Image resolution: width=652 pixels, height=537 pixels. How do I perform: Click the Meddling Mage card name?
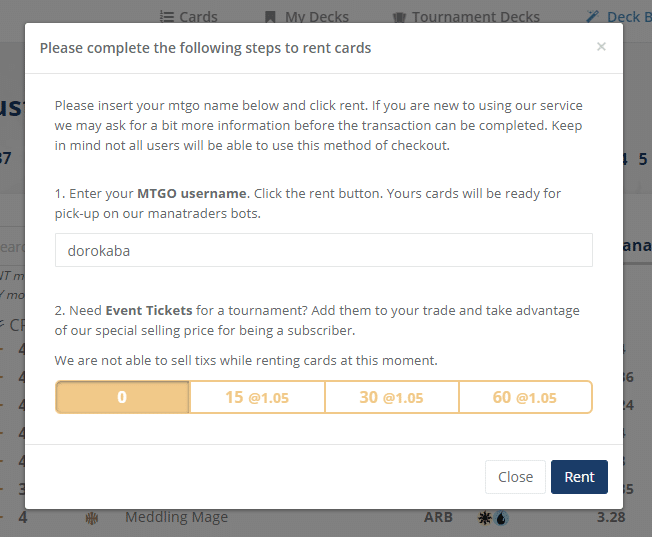176,518
